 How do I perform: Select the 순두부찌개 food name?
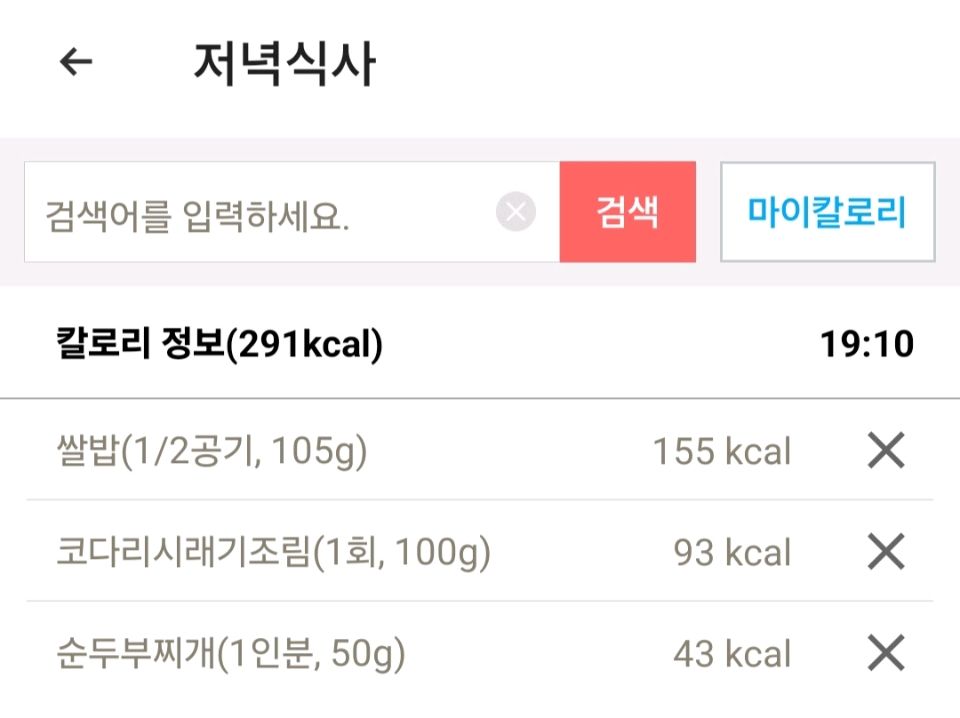tap(136, 655)
